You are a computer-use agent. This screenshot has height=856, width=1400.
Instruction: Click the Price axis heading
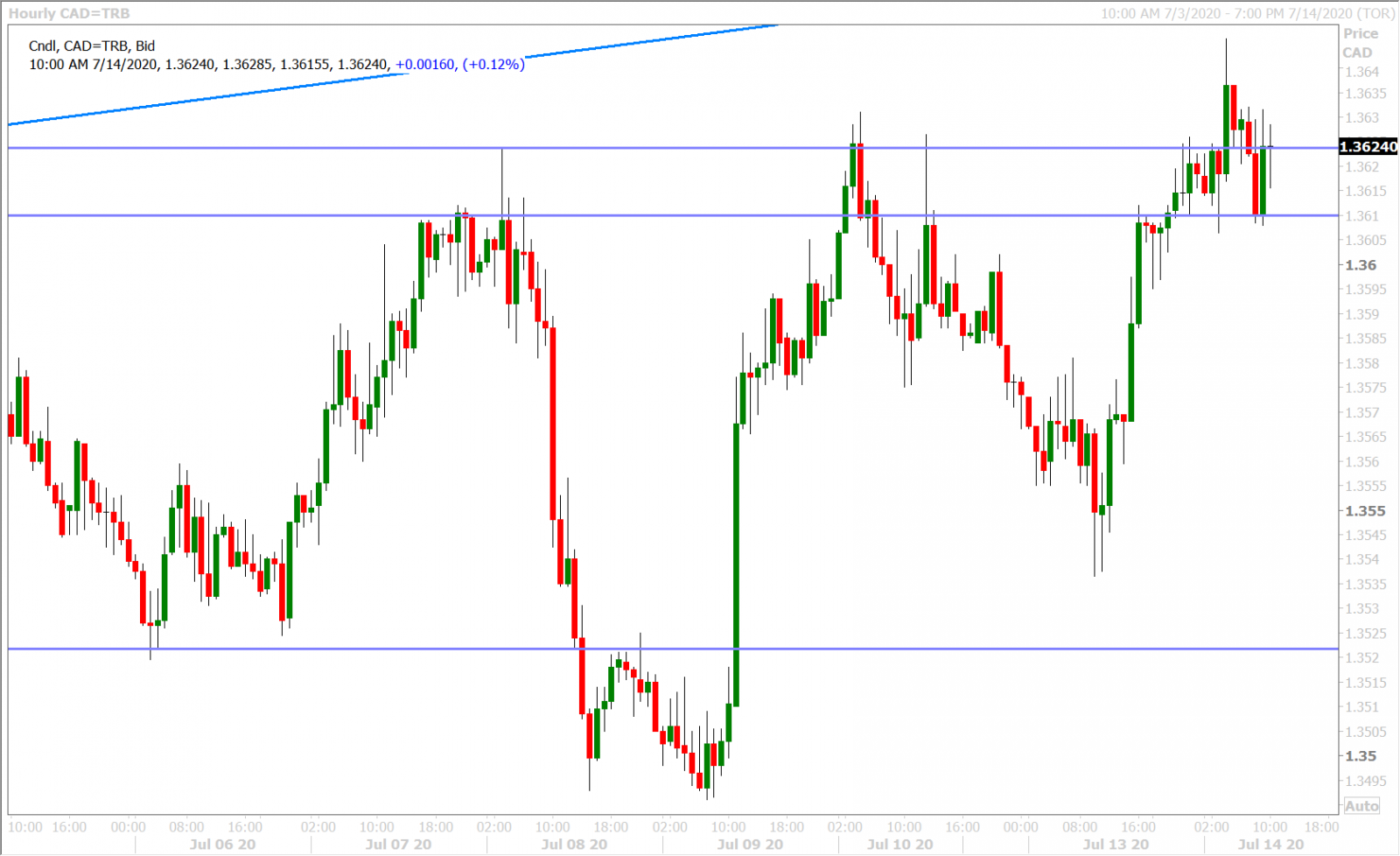coord(1361,33)
